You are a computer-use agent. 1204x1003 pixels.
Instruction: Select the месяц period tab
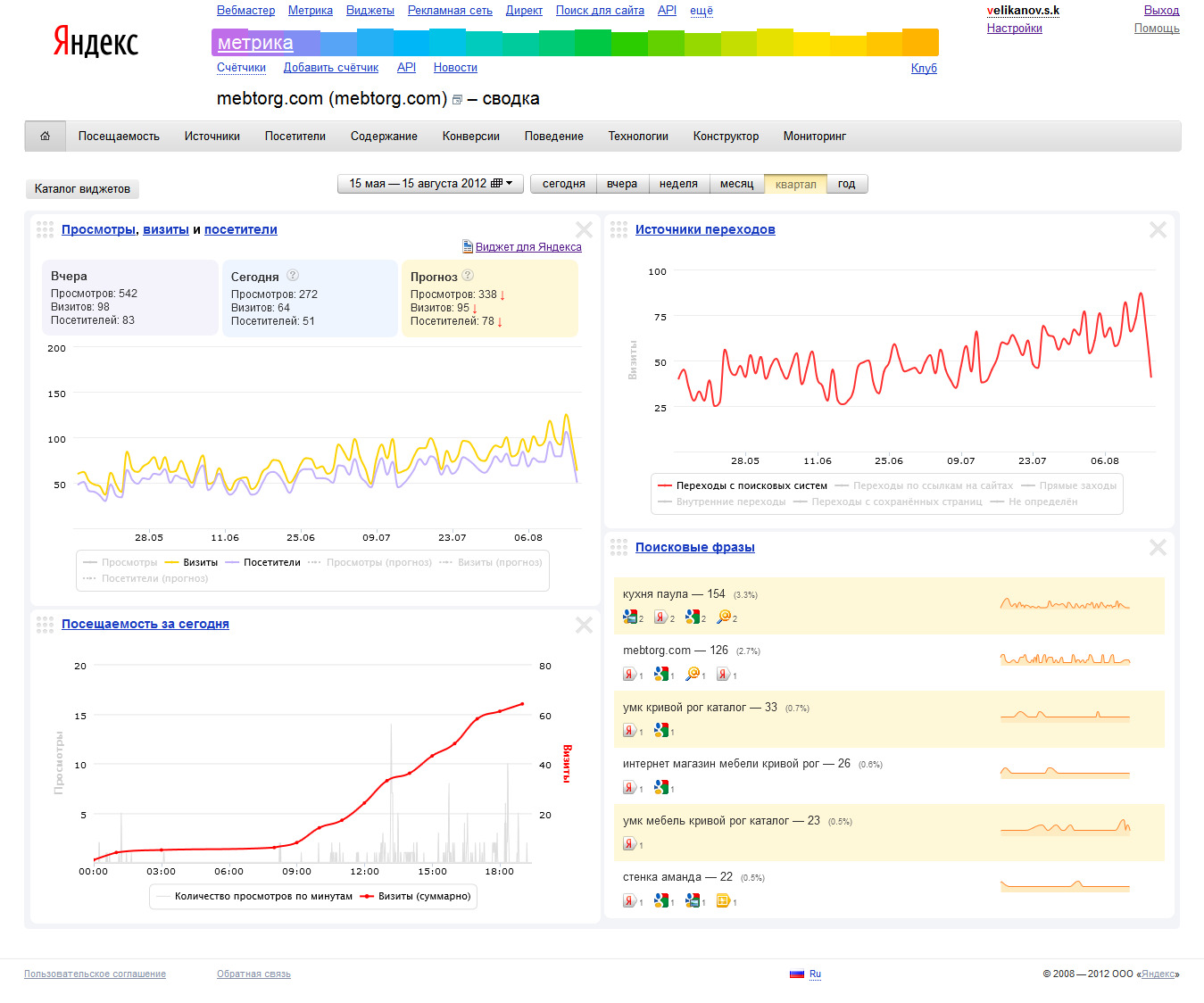click(736, 184)
